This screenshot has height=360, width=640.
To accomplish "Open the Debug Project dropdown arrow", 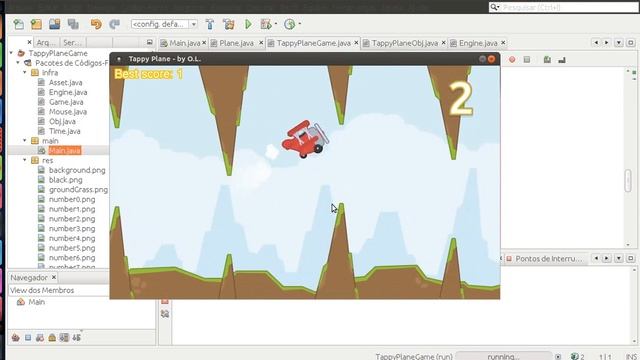I will [276, 24].
